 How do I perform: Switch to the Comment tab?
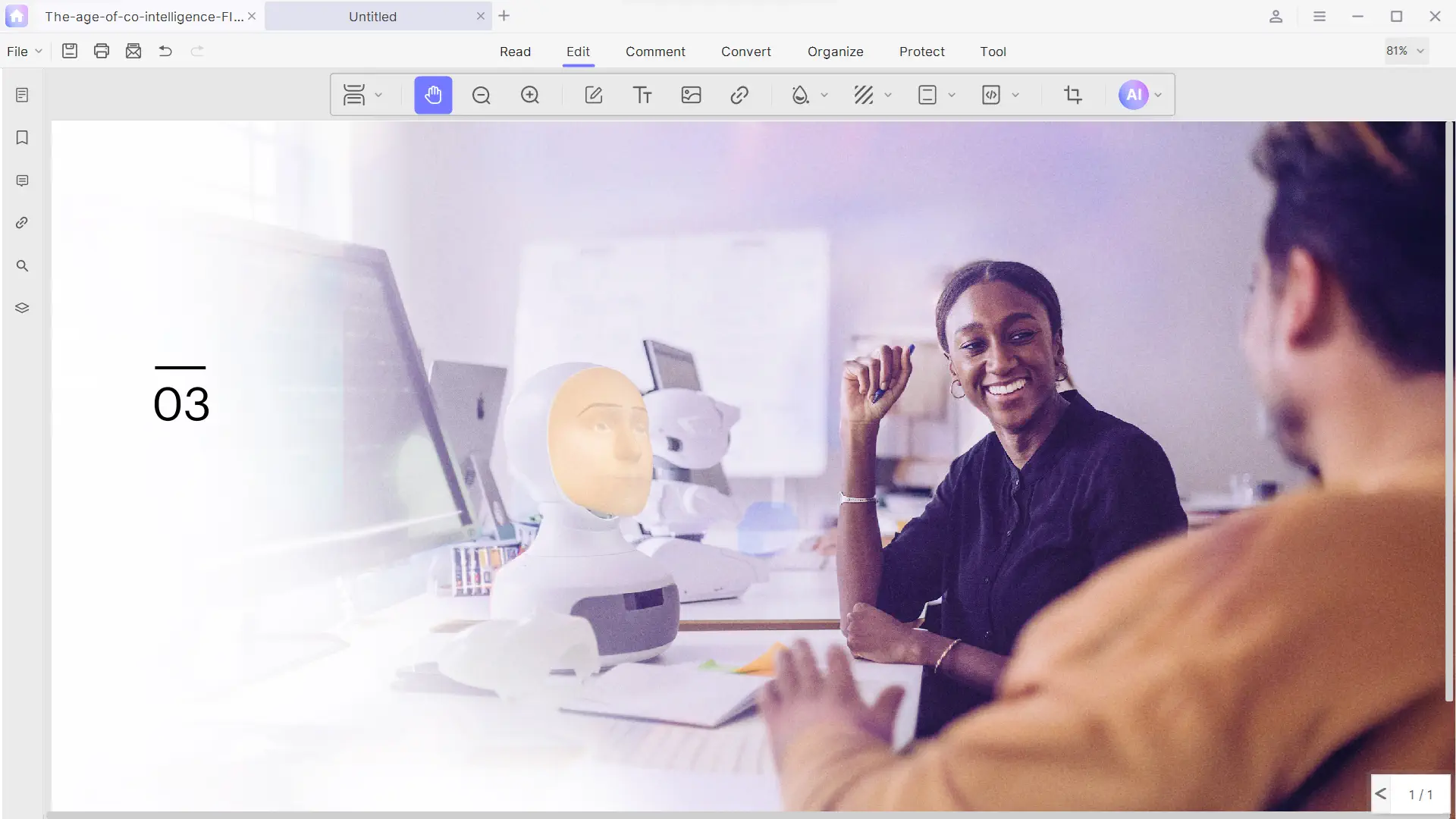(x=655, y=52)
